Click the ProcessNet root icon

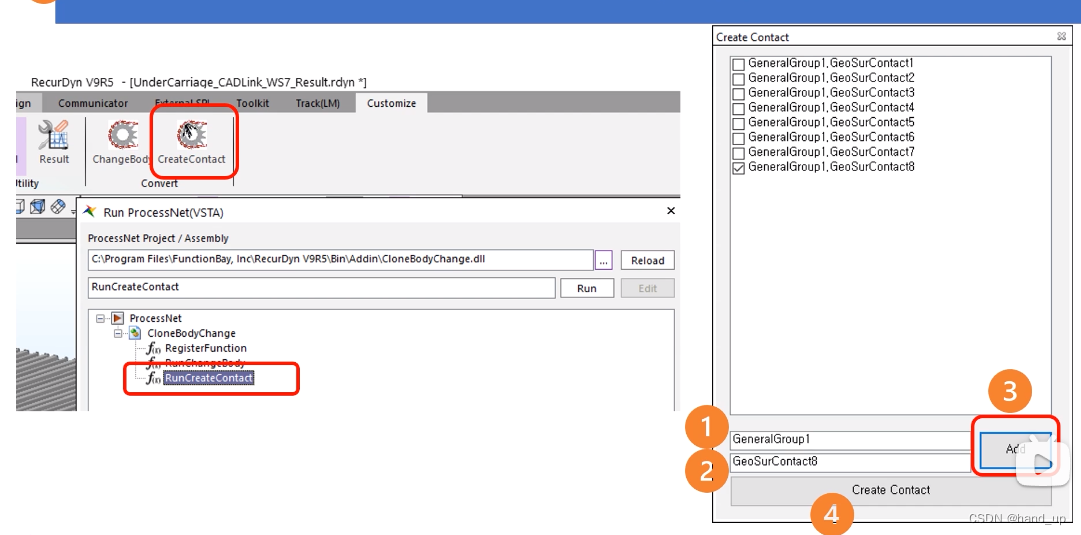click(x=117, y=319)
